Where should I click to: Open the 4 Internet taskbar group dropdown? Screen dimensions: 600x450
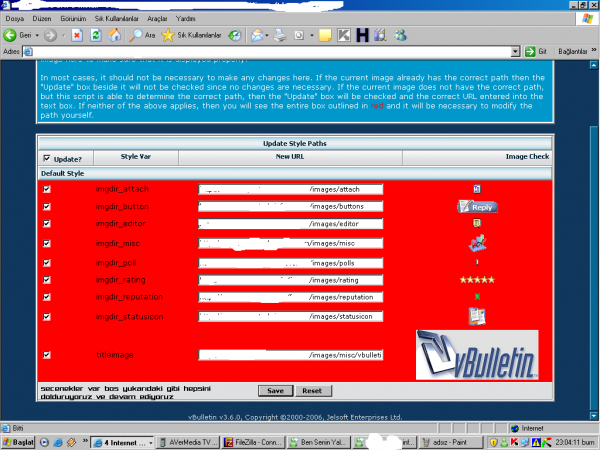click(151, 443)
